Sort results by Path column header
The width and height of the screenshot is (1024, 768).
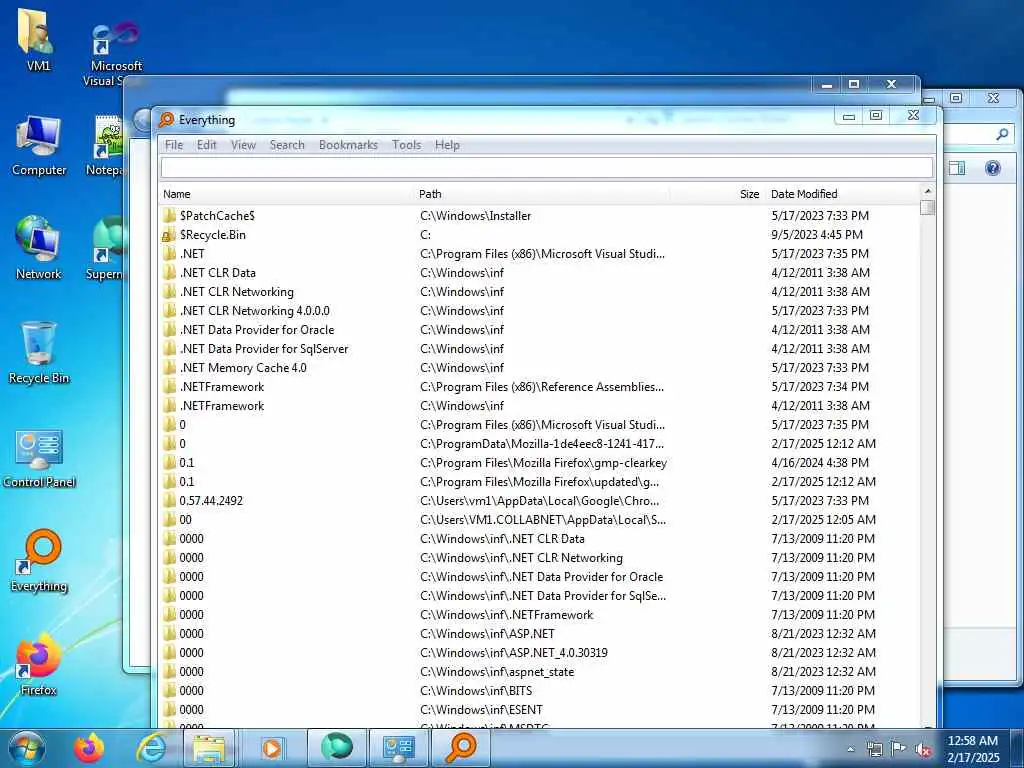pyautogui.click(x=542, y=194)
